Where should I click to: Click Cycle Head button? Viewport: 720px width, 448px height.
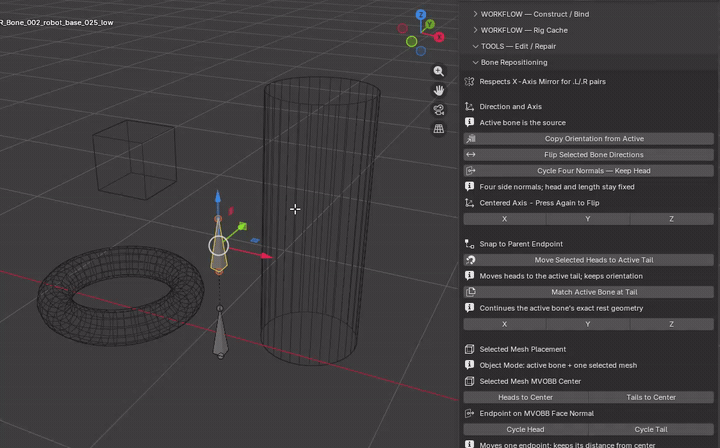pos(526,430)
